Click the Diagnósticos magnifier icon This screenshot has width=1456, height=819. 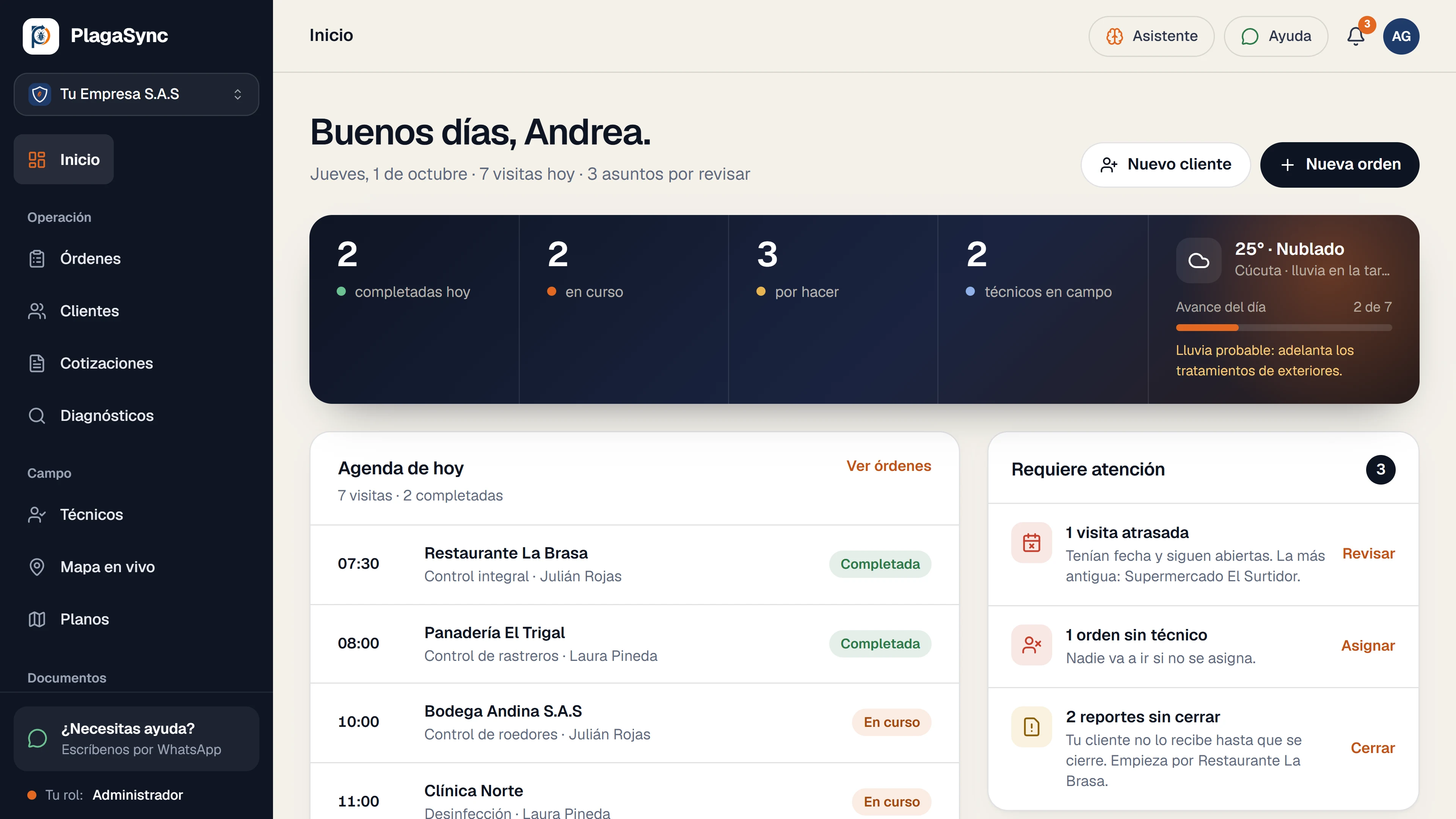37,416
